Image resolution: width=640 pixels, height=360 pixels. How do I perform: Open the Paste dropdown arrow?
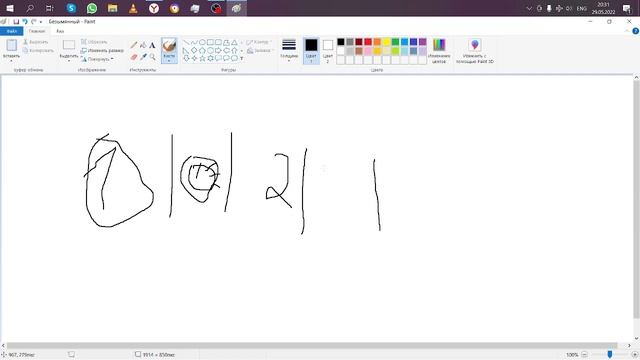pyautogui.click(x=11, y=61)
